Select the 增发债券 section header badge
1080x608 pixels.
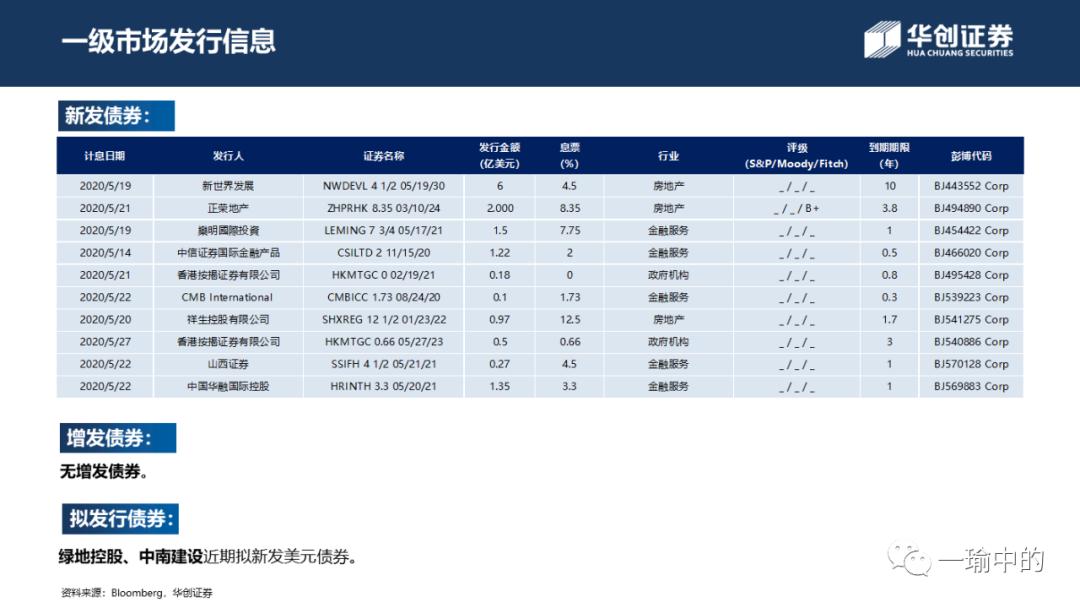[x=117, y=437]
